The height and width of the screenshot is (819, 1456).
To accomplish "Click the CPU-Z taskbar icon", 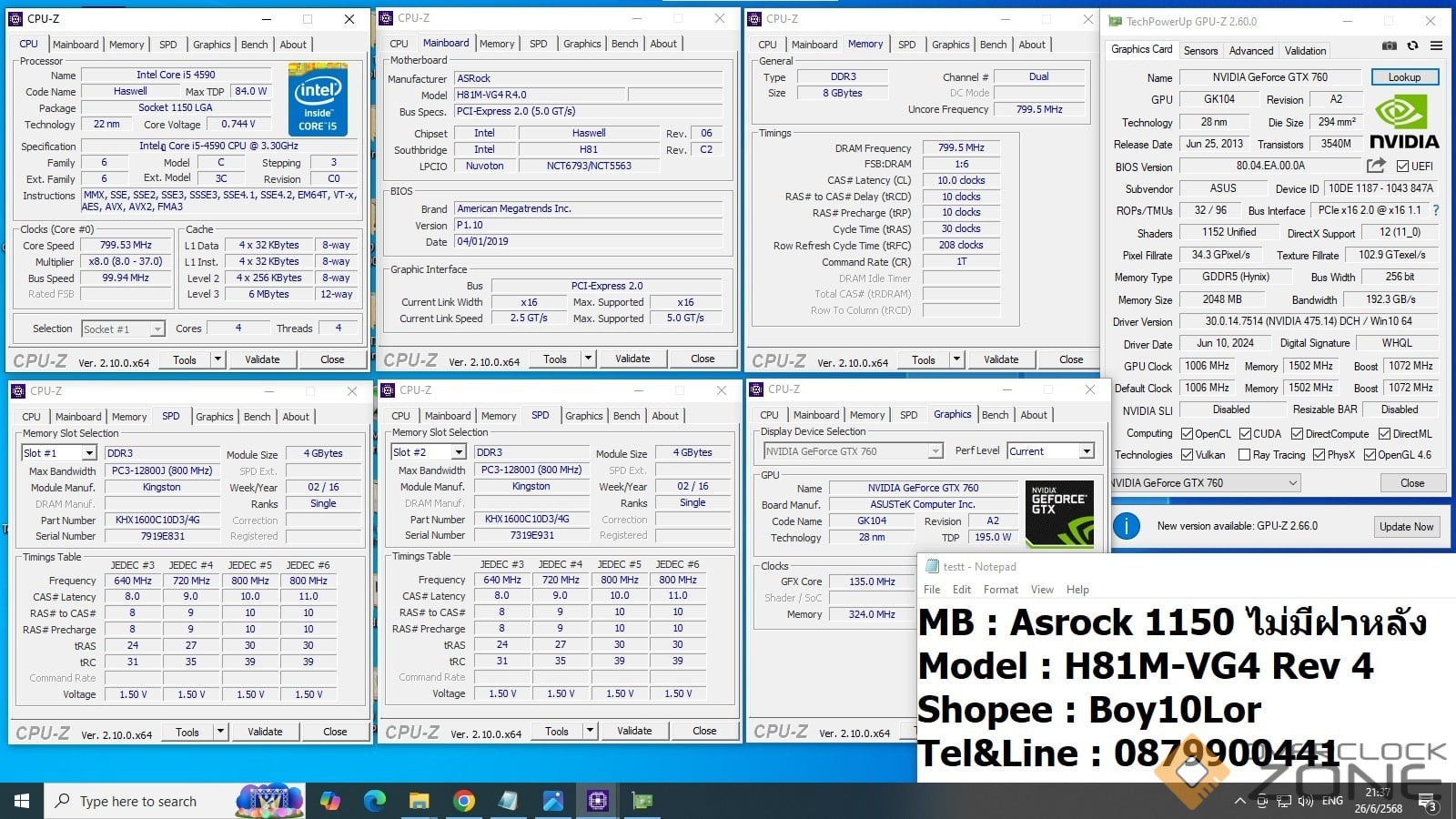I will pos(598,801).
